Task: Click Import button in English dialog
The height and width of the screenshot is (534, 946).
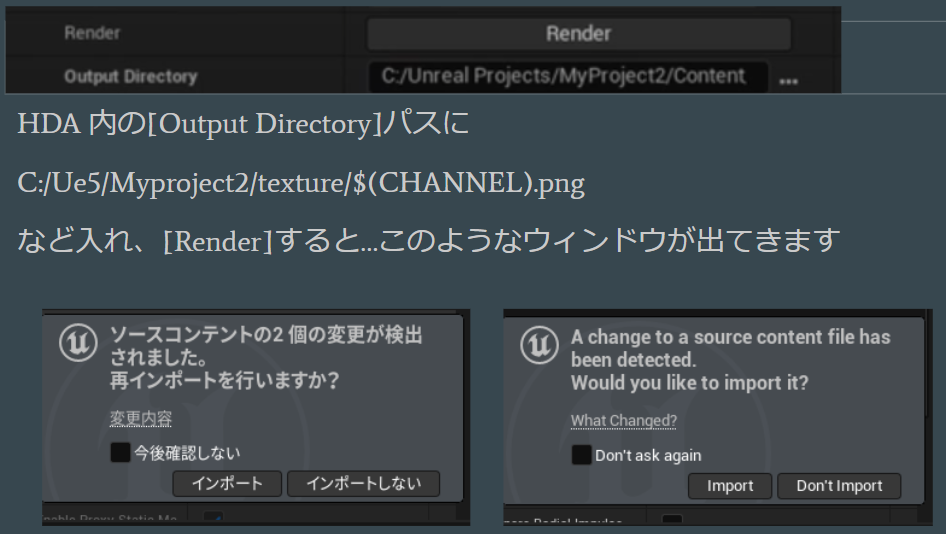Action: pyautogui.click(x=730, y=486)
